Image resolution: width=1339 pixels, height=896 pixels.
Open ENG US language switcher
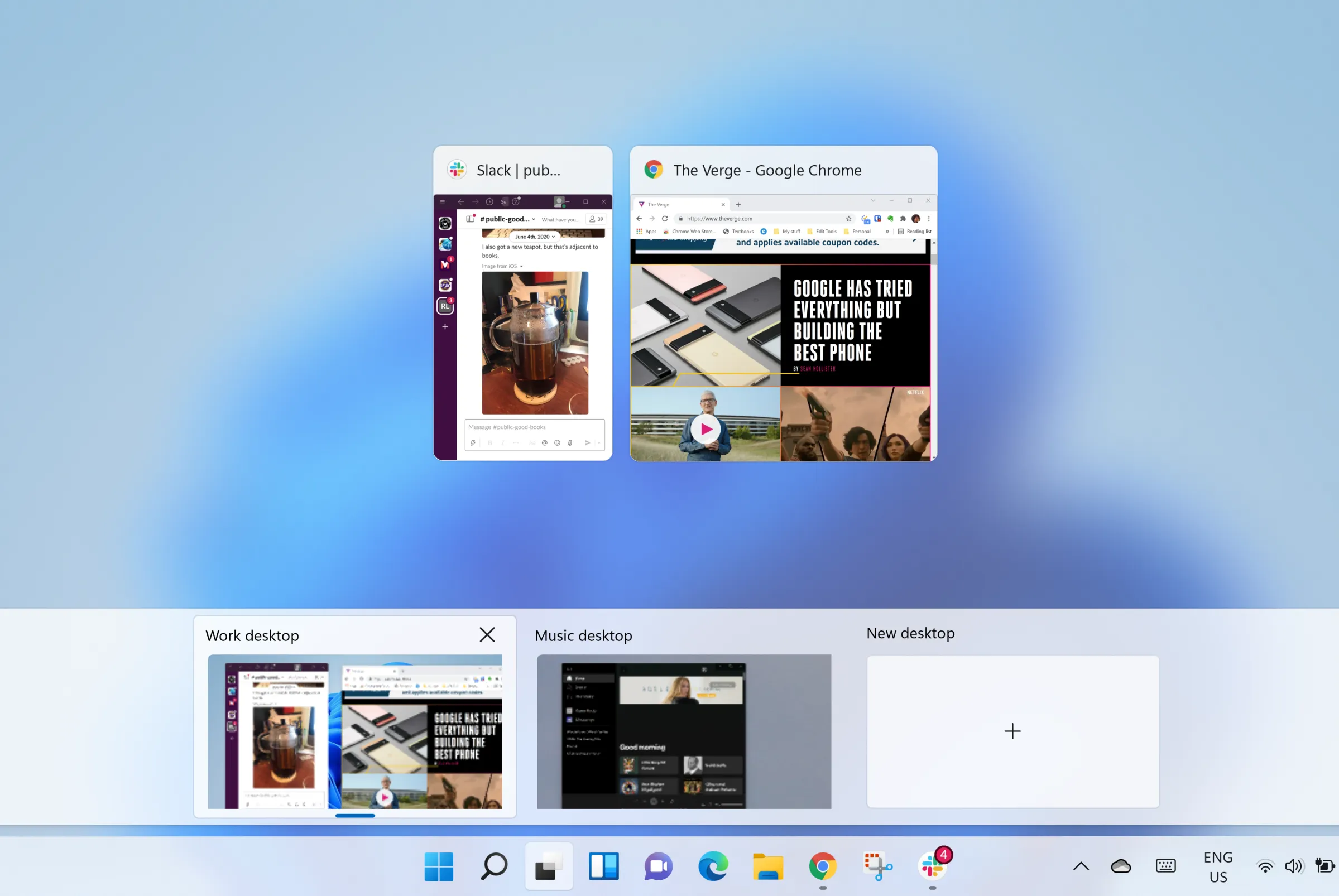coord(1218,867)
